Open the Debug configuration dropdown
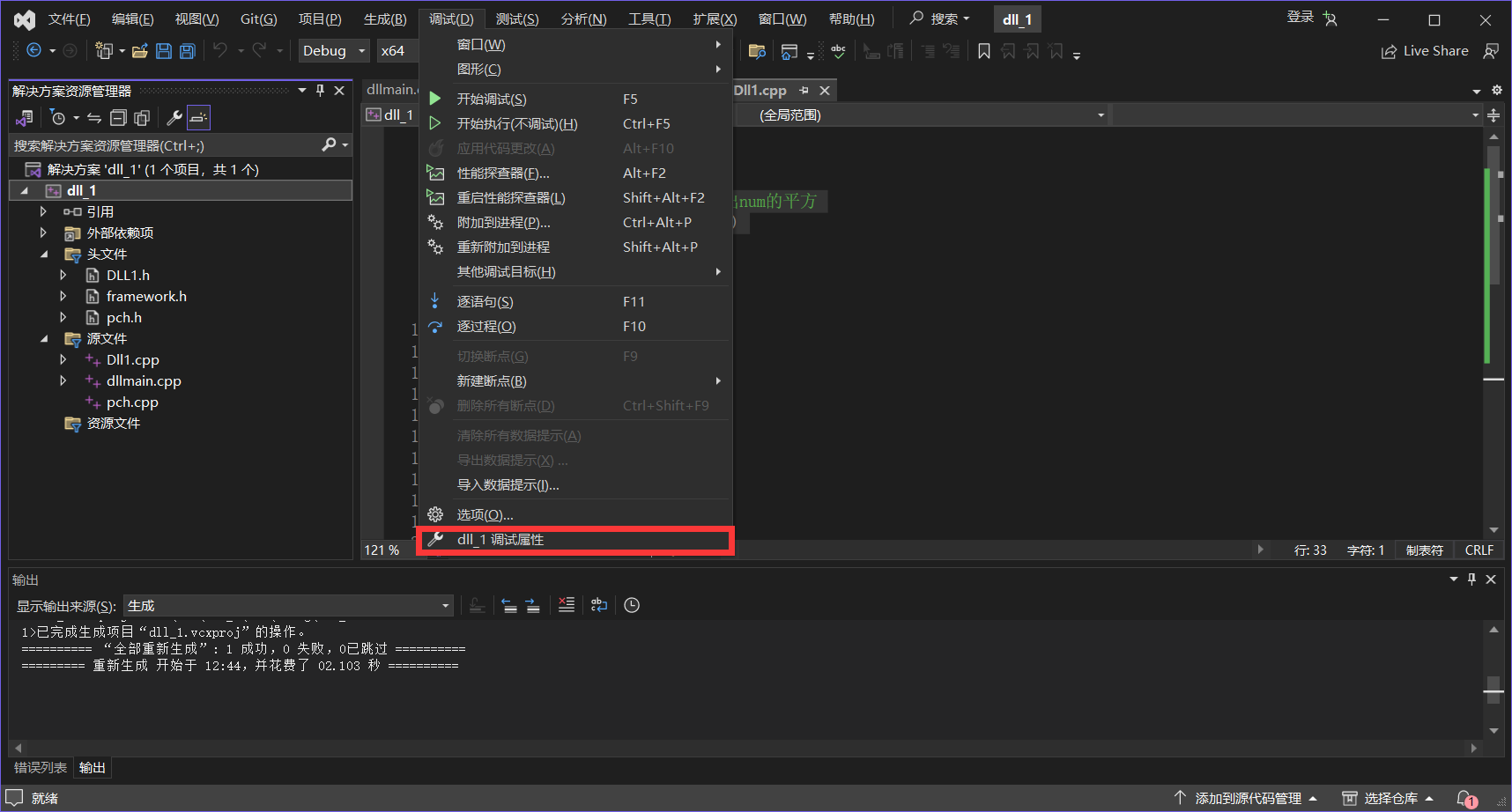Viewport: 1512px width, 812px height. (334, 51)
